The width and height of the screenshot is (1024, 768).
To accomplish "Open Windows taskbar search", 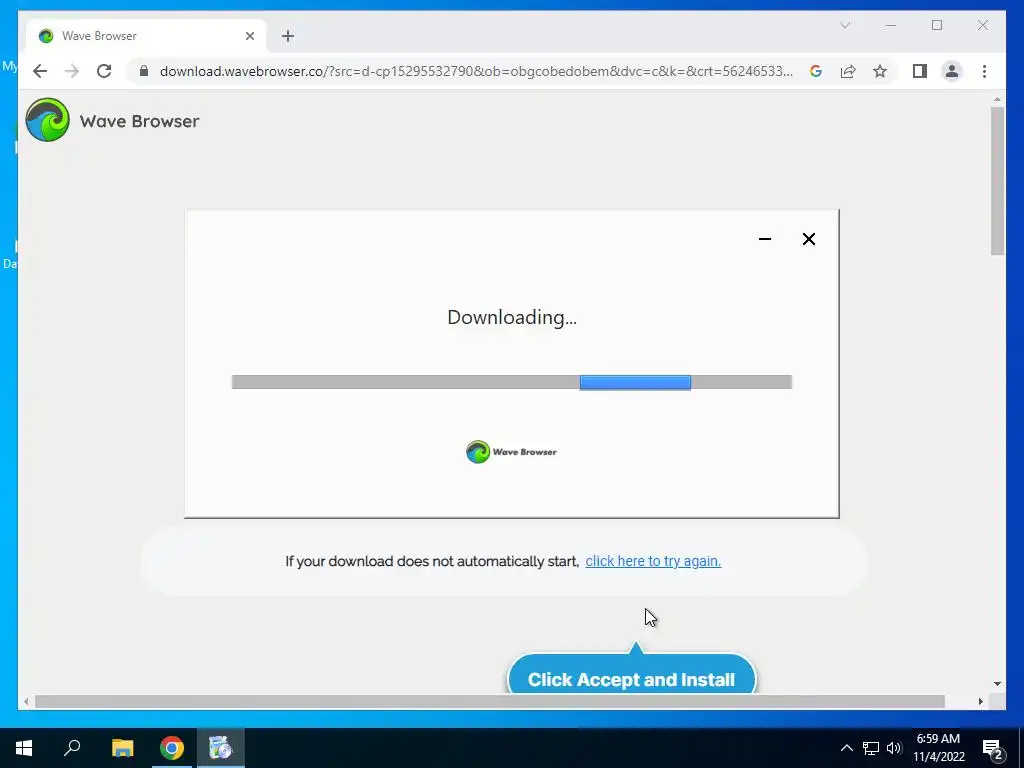I will [x=72, y=748].
